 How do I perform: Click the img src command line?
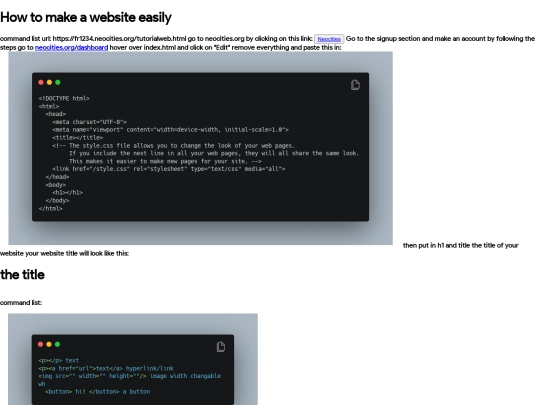coord(129,376)
